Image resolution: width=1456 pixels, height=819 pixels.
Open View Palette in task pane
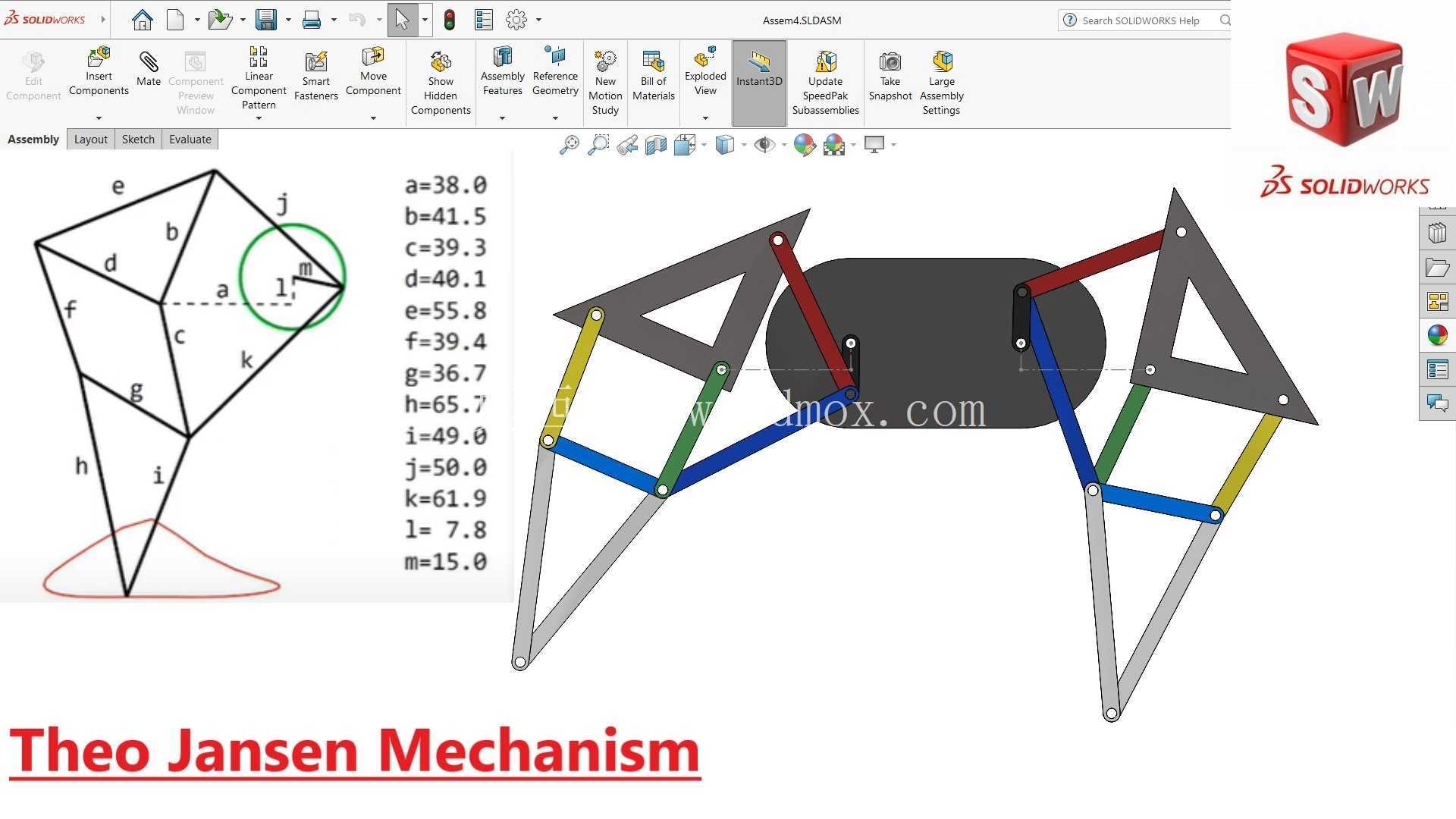pos(1437,302)
